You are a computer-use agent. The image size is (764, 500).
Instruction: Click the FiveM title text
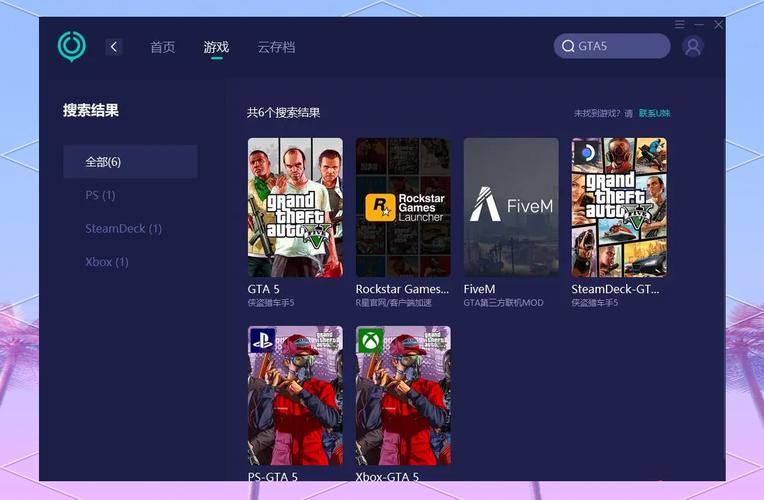click(x=479, y=289)
